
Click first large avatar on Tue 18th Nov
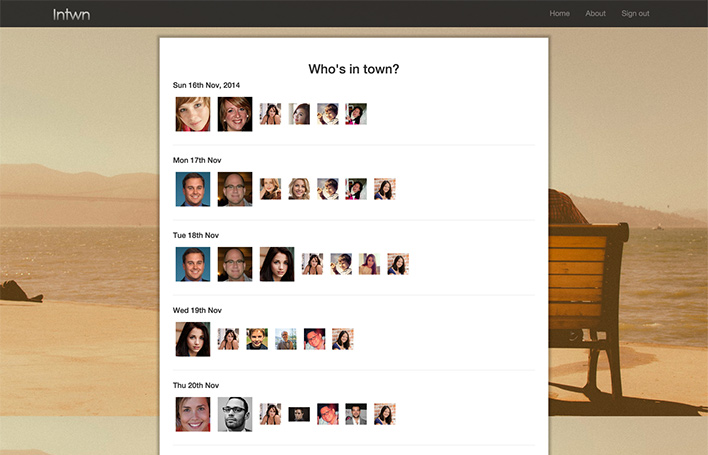pyautogui.click(x=193, y=264)
